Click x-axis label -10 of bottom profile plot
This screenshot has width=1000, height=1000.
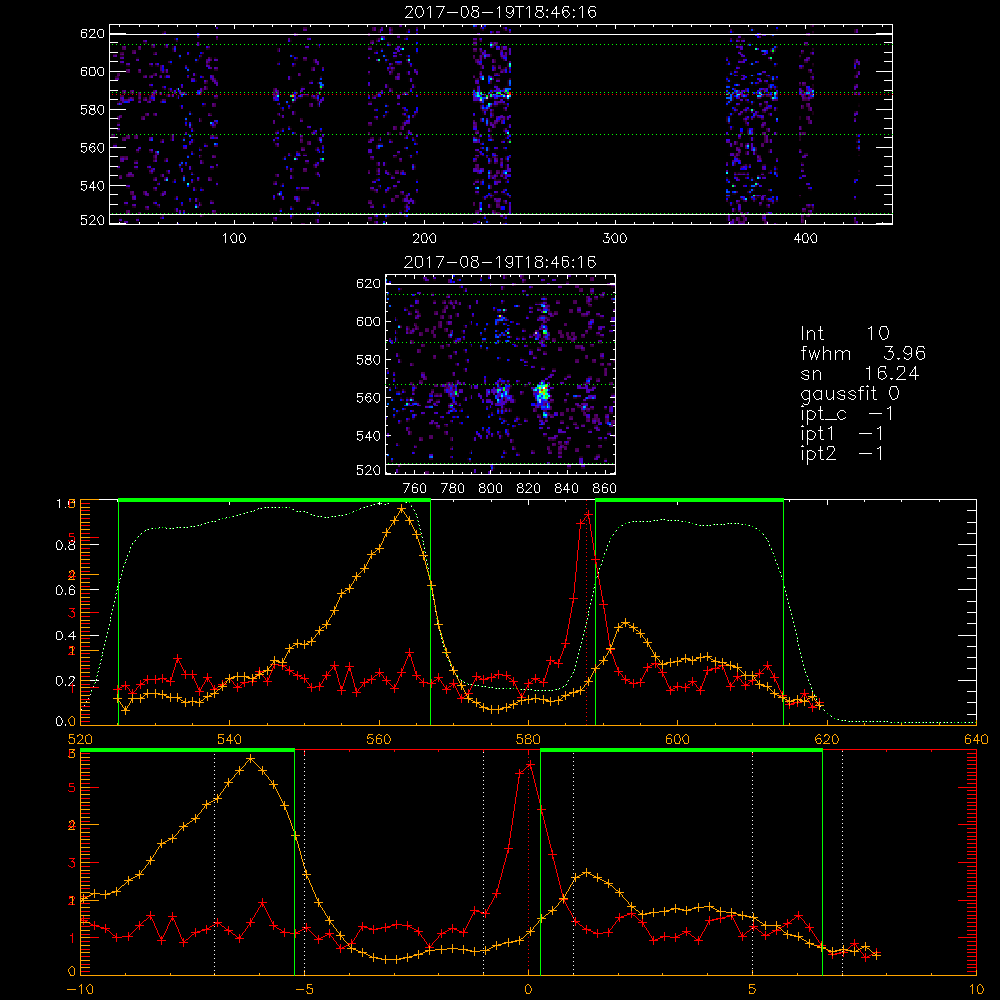pyautogui.click(x=80, y=990)
